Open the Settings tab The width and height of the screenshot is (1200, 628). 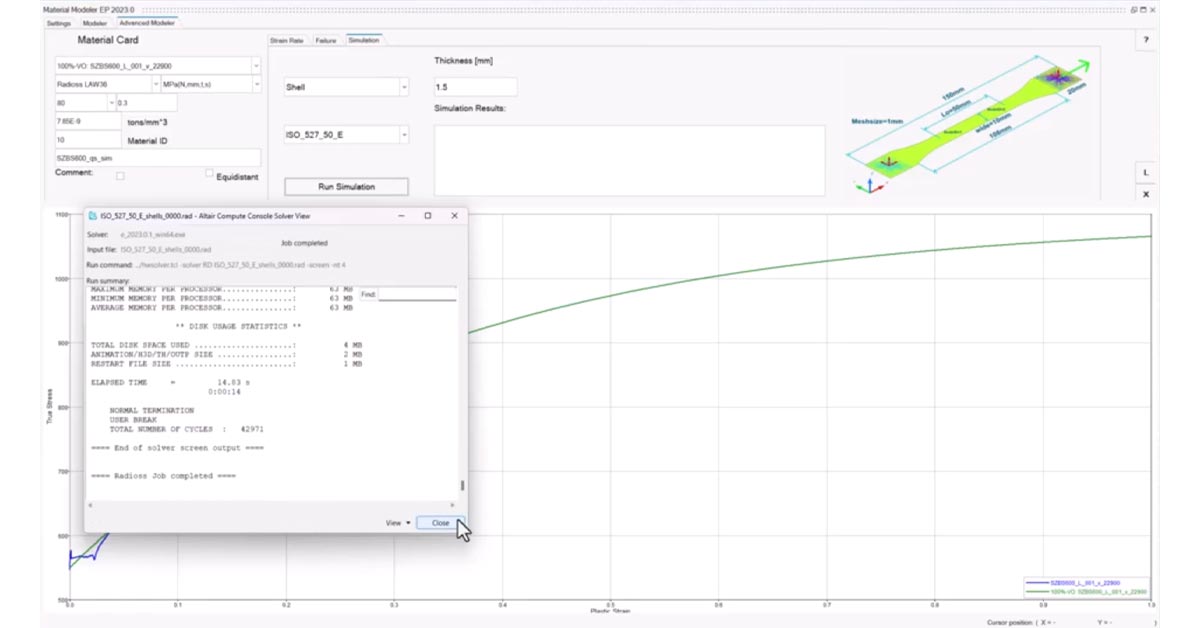tap(59, 22)
